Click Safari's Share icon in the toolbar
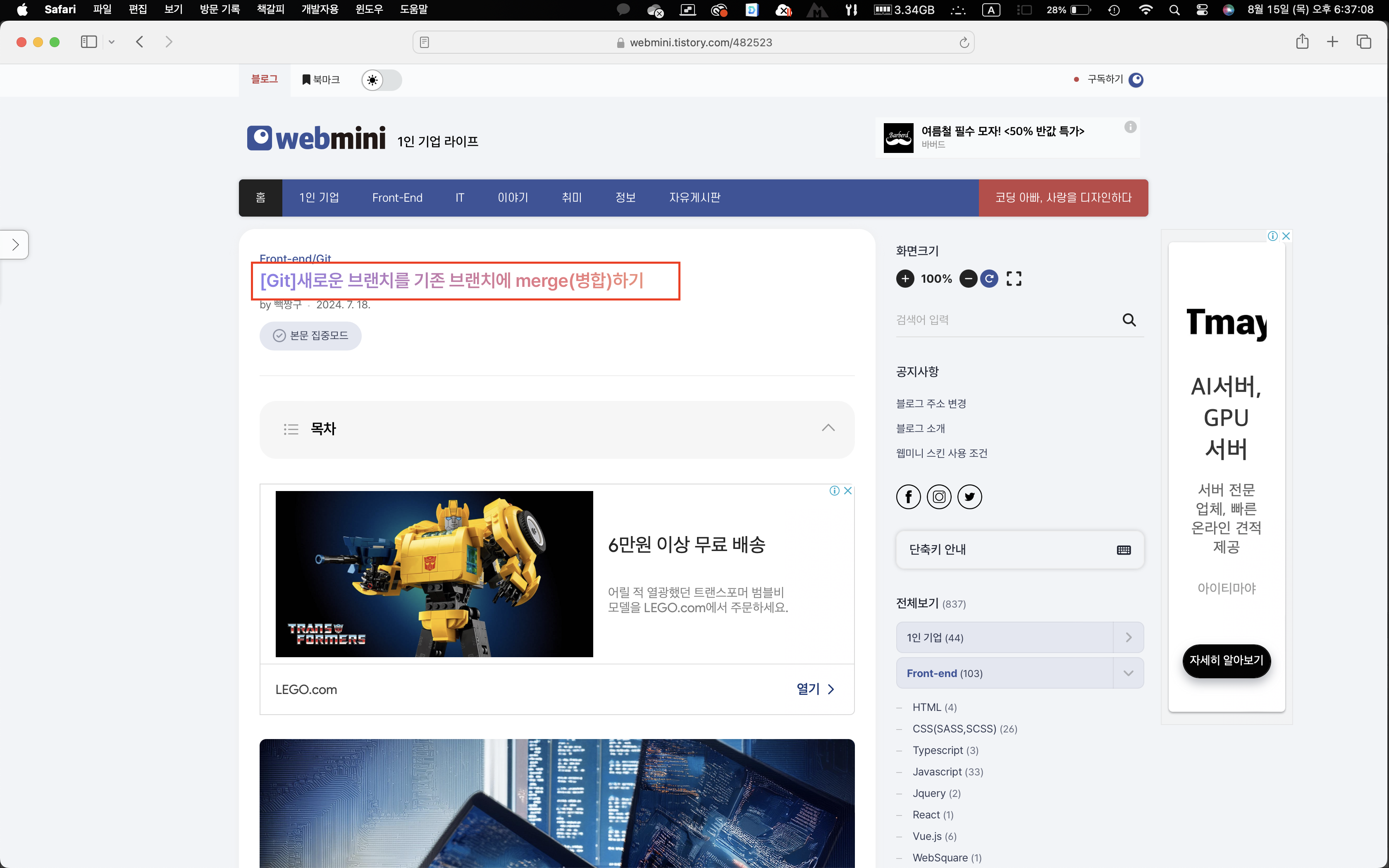1389x868 pixels. click(x=1302, y=42)
